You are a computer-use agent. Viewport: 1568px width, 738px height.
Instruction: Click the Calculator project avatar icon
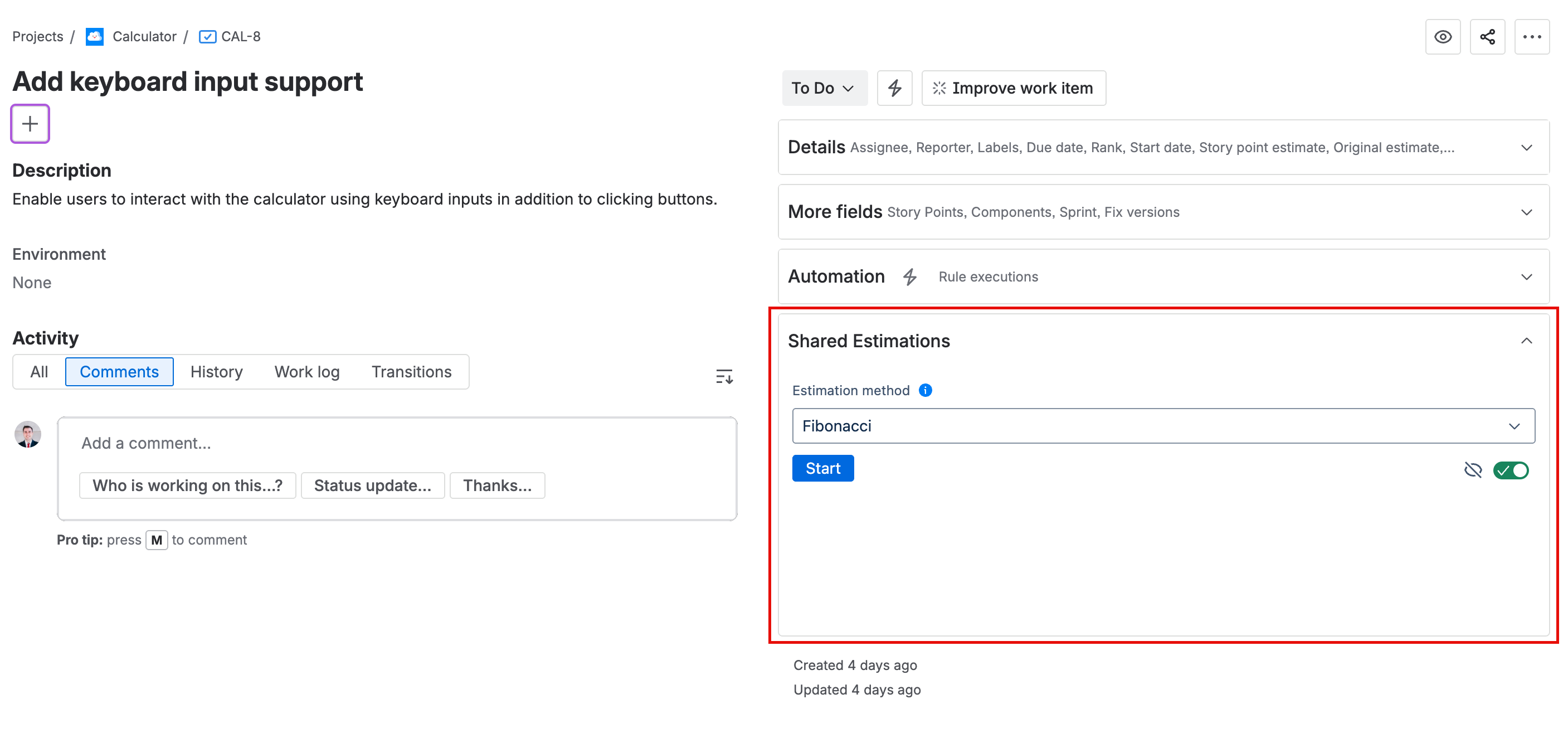click(x=94, y=37)
